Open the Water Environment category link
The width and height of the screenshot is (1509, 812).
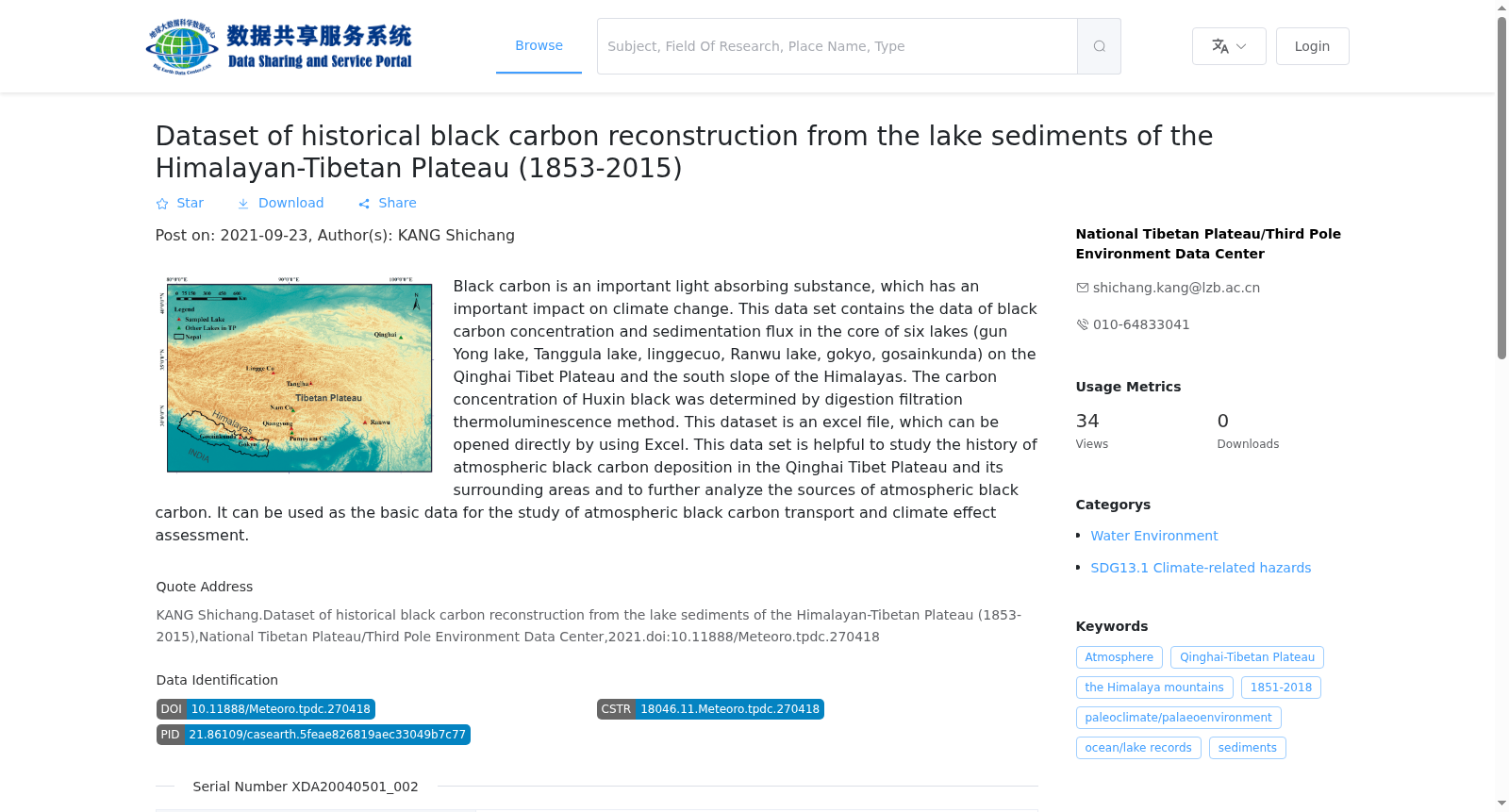[1154, 536]
